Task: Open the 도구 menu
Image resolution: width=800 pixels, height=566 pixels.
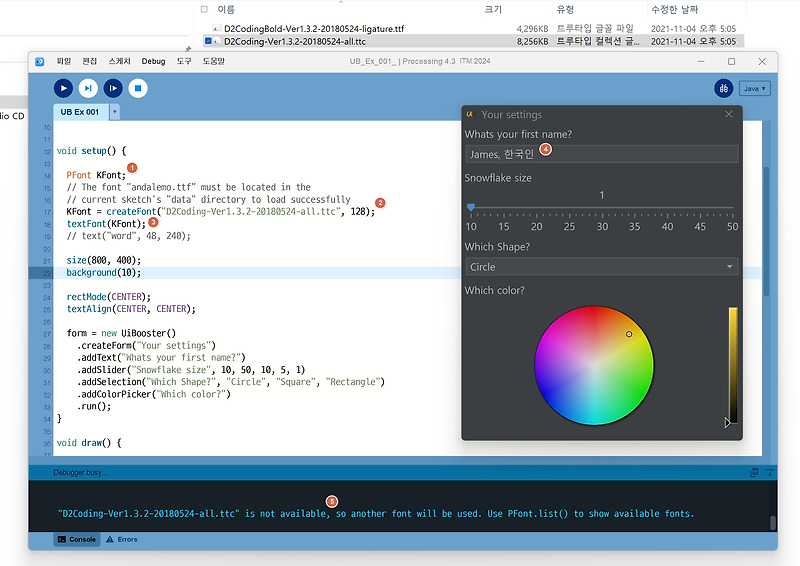Action: (184, 61)
